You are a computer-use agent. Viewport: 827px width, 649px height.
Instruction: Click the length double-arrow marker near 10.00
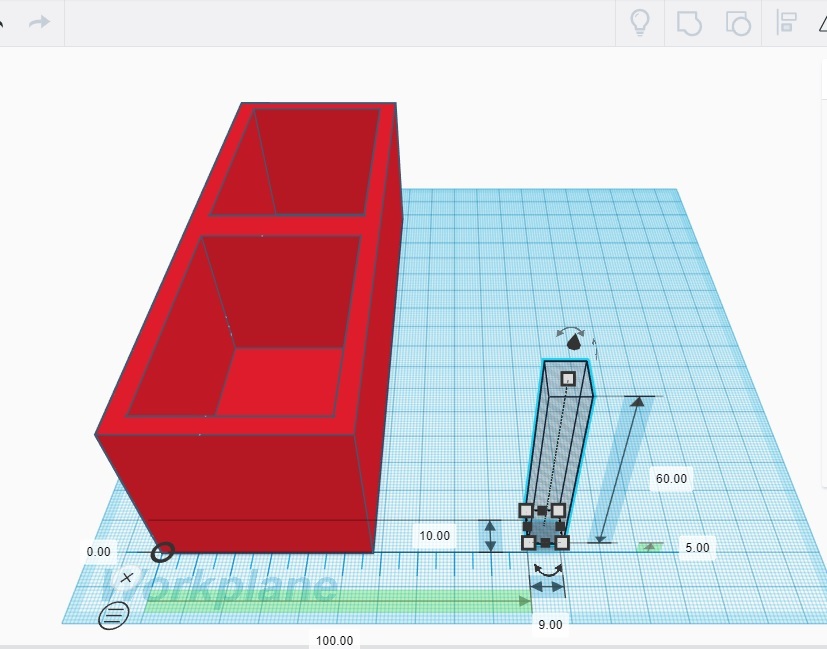[x=491, y=536]
